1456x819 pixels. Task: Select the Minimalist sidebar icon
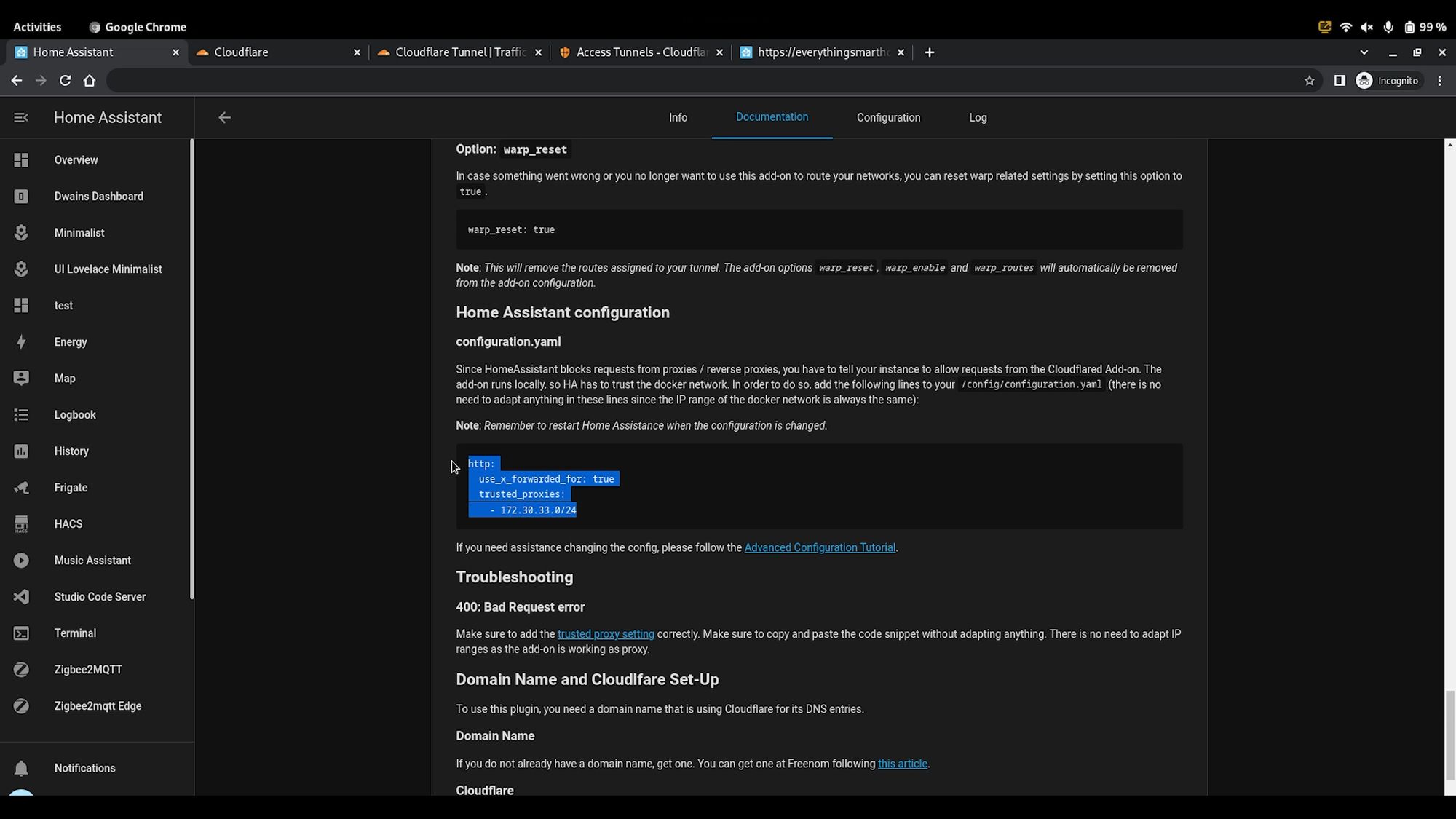(21, 233)
